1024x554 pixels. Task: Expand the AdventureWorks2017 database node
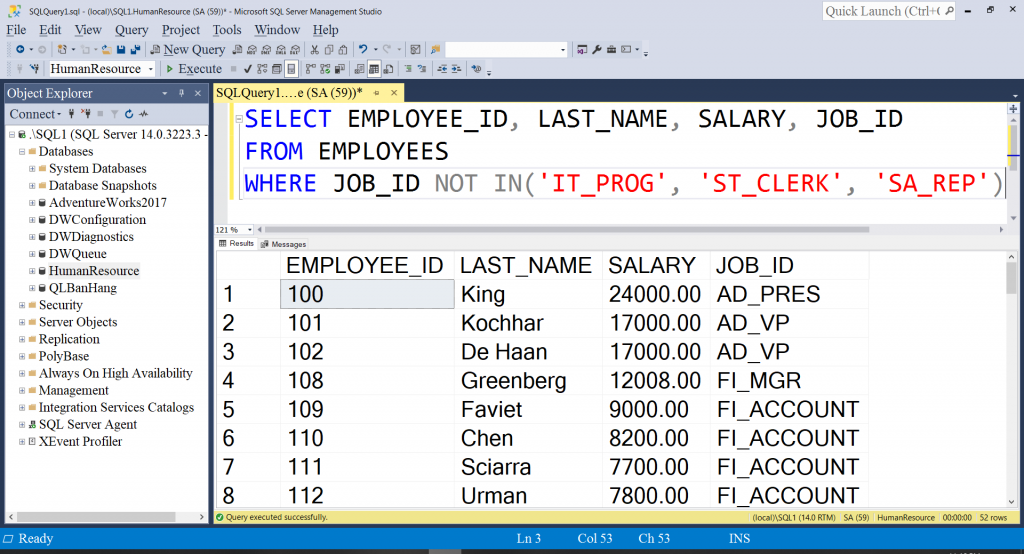coord(31,203)
